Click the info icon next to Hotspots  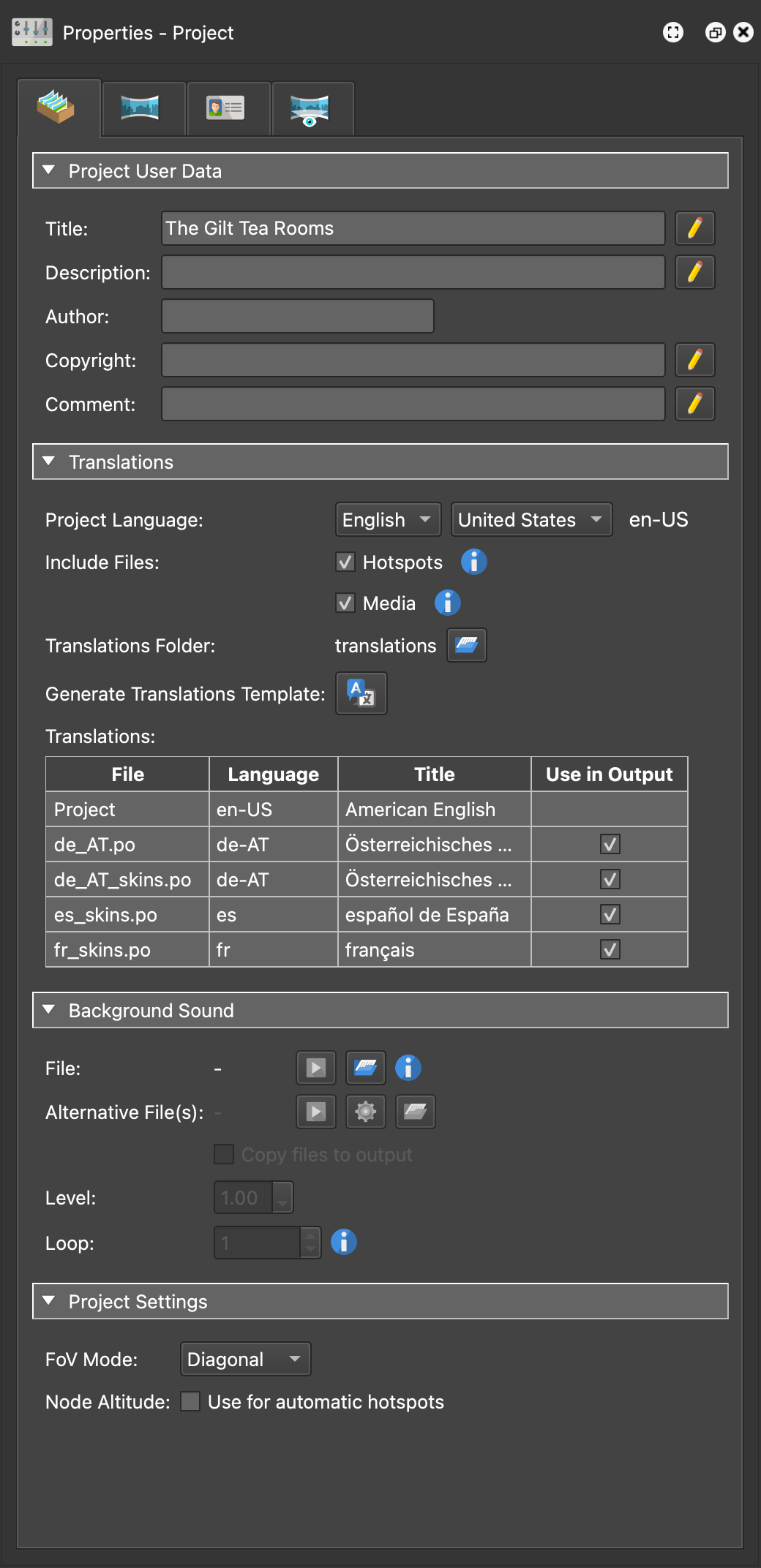473,562
